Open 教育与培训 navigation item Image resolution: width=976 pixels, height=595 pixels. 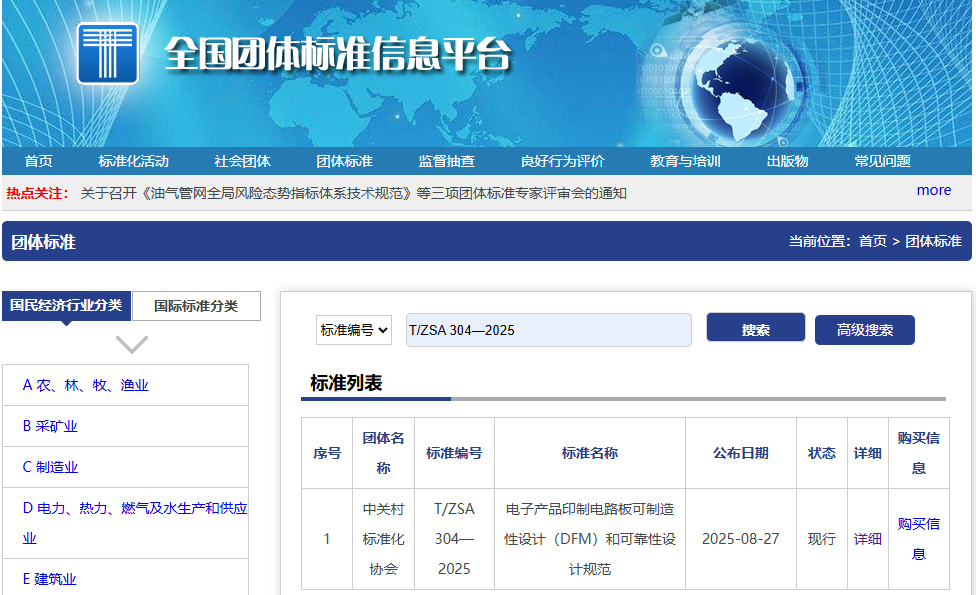click(x=685, y=161)
